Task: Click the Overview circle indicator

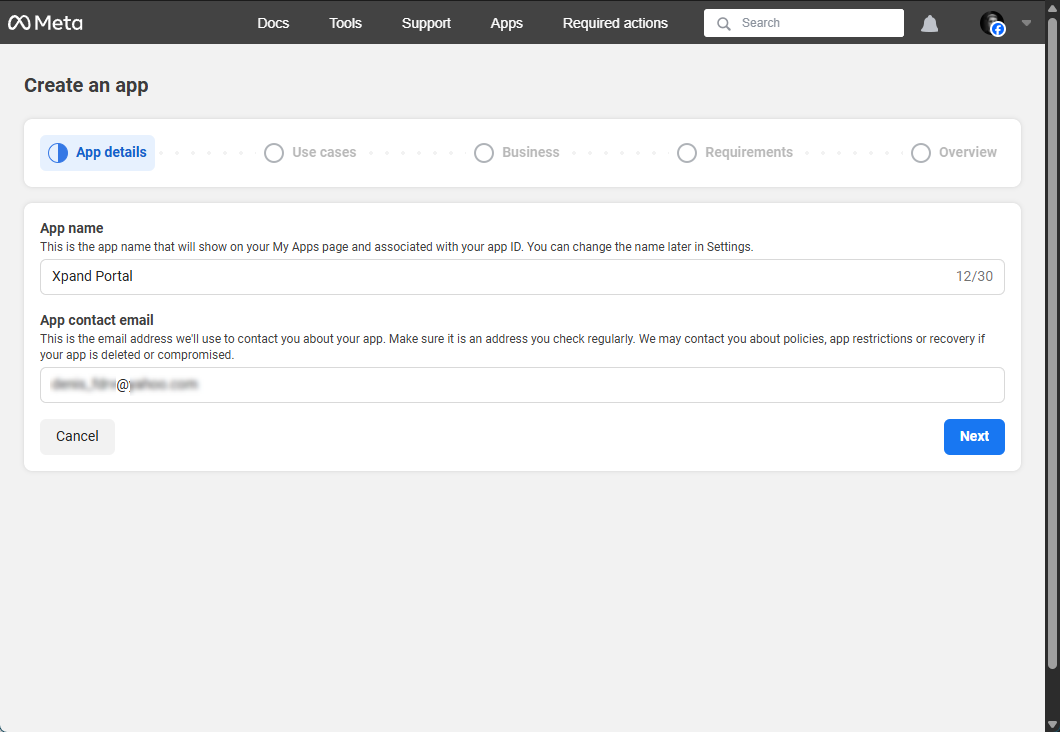Action: coord(921,153)
